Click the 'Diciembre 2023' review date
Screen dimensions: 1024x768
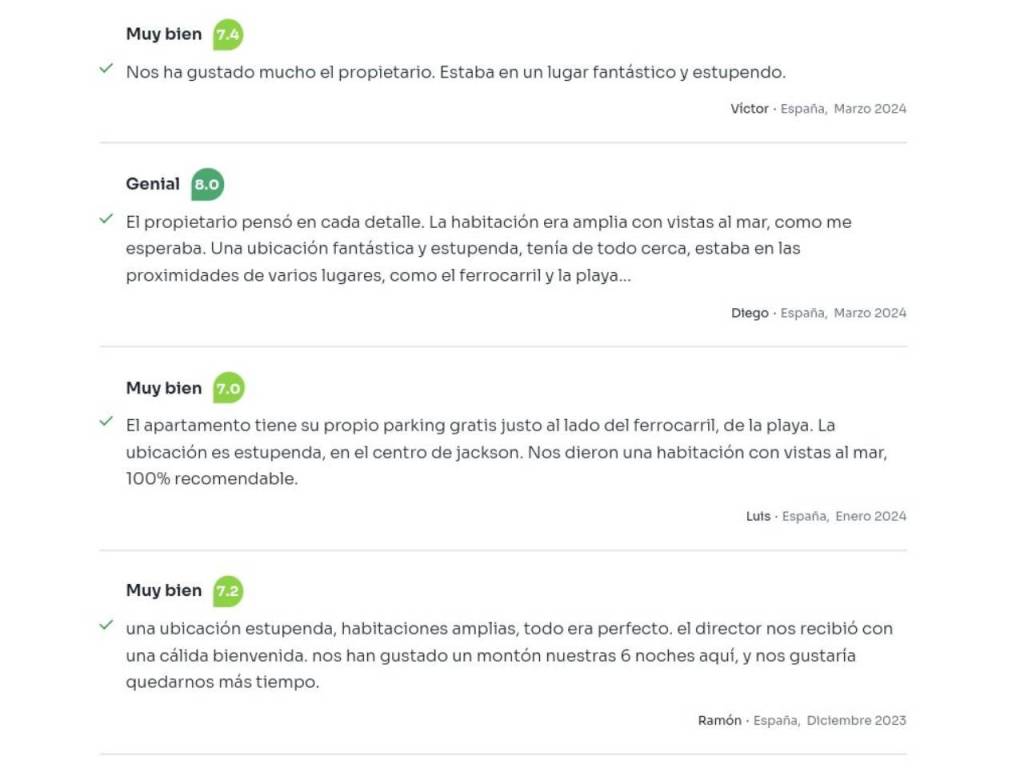tap(856, 720)
